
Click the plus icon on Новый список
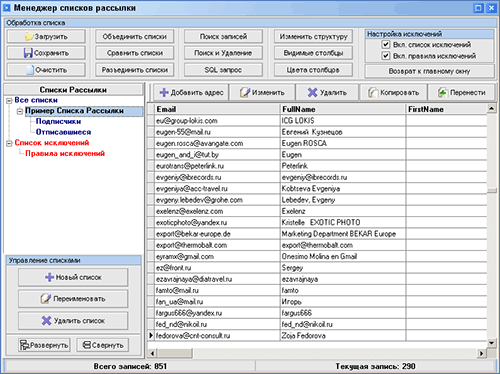tap(49, 277)
